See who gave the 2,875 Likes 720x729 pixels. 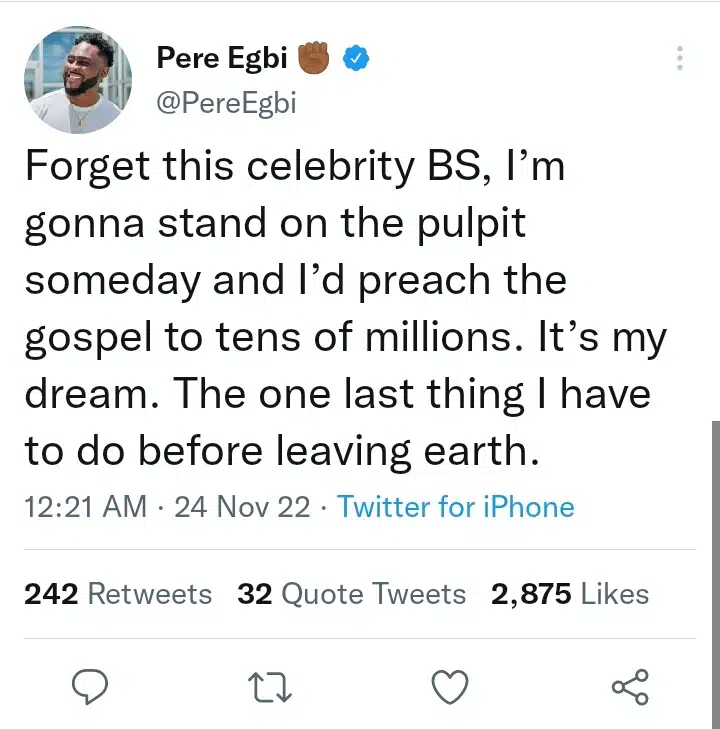point(570,594)
